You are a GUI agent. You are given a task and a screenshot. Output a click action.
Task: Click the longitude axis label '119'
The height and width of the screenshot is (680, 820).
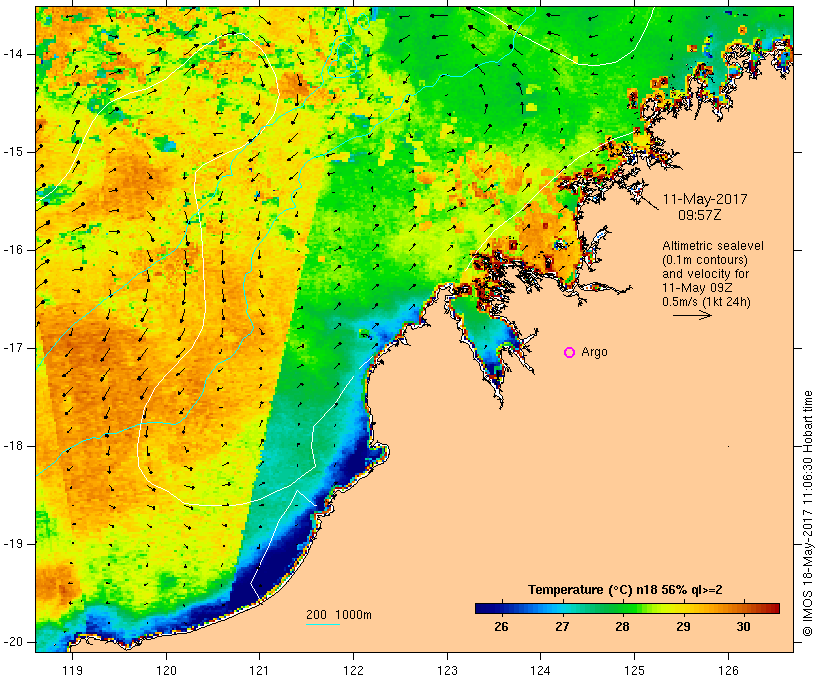pos(72,670)
